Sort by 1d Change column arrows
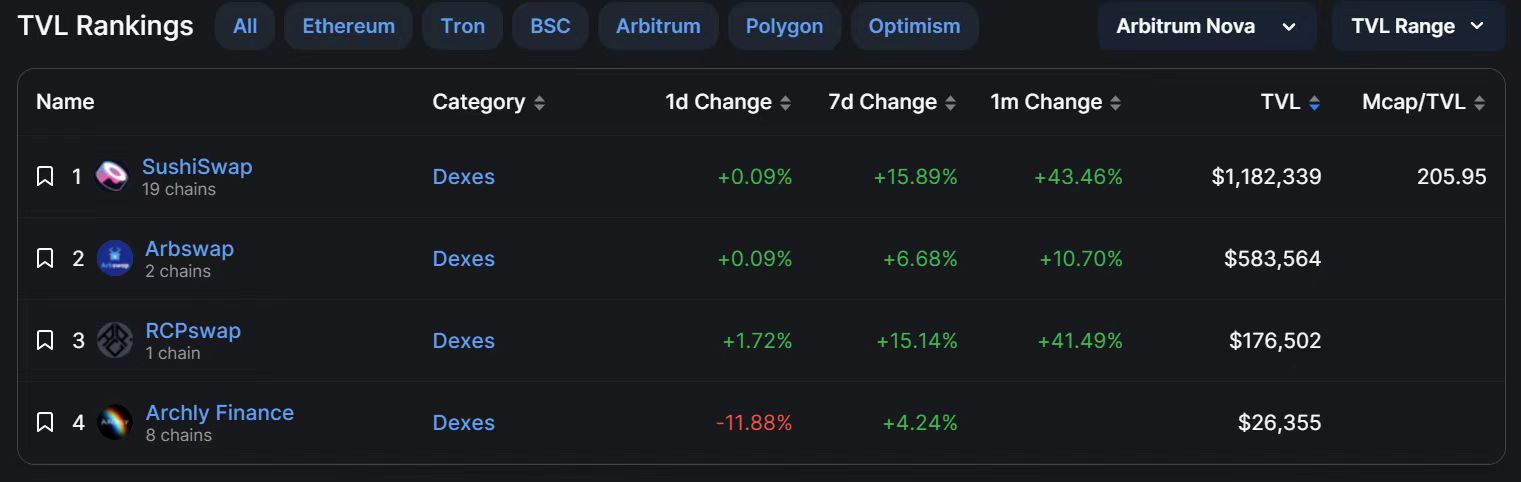Image resolution: width=1521 pixels, height=482 pixels. 785,102
